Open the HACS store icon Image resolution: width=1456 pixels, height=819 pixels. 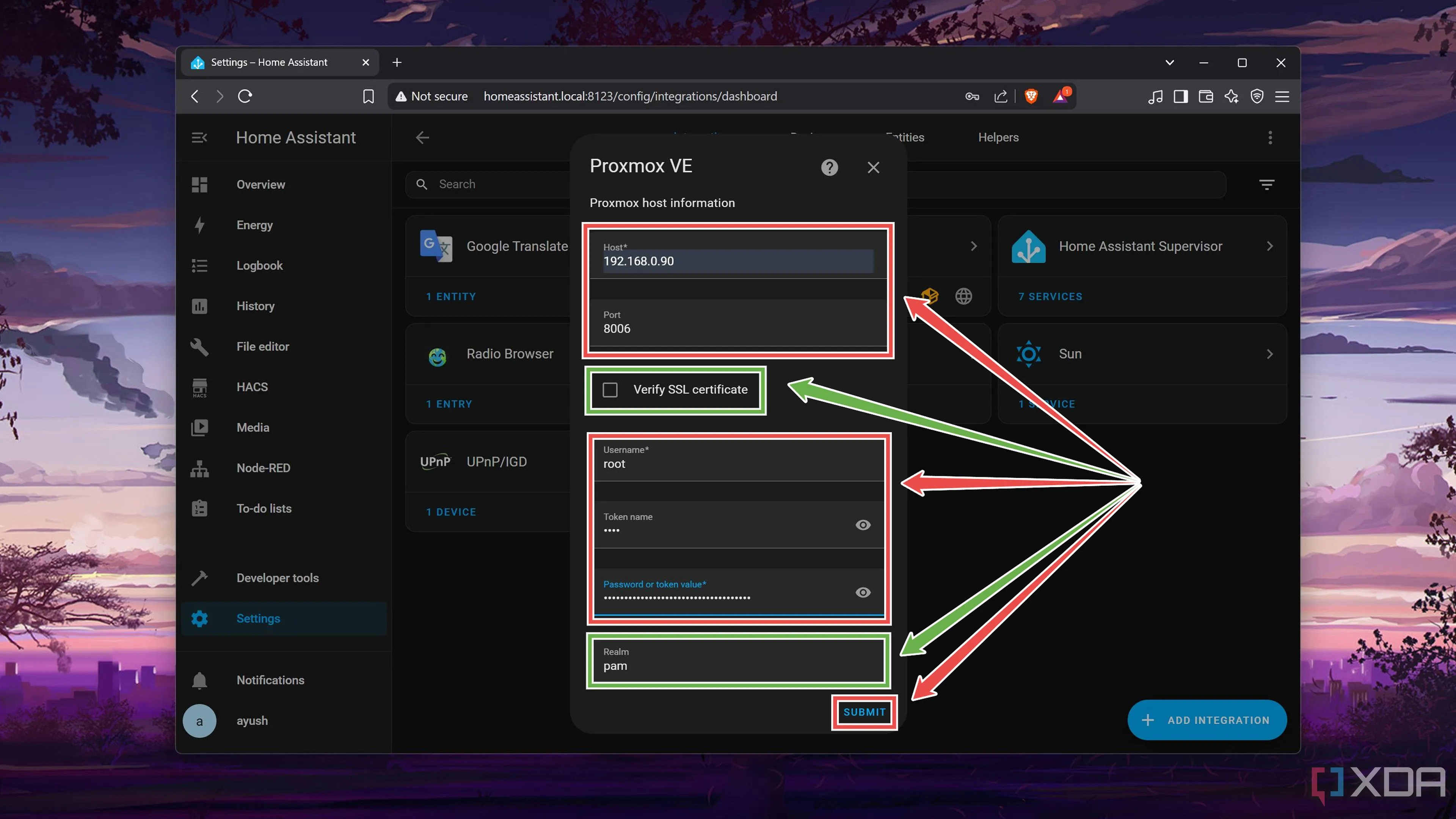(199, 387)
